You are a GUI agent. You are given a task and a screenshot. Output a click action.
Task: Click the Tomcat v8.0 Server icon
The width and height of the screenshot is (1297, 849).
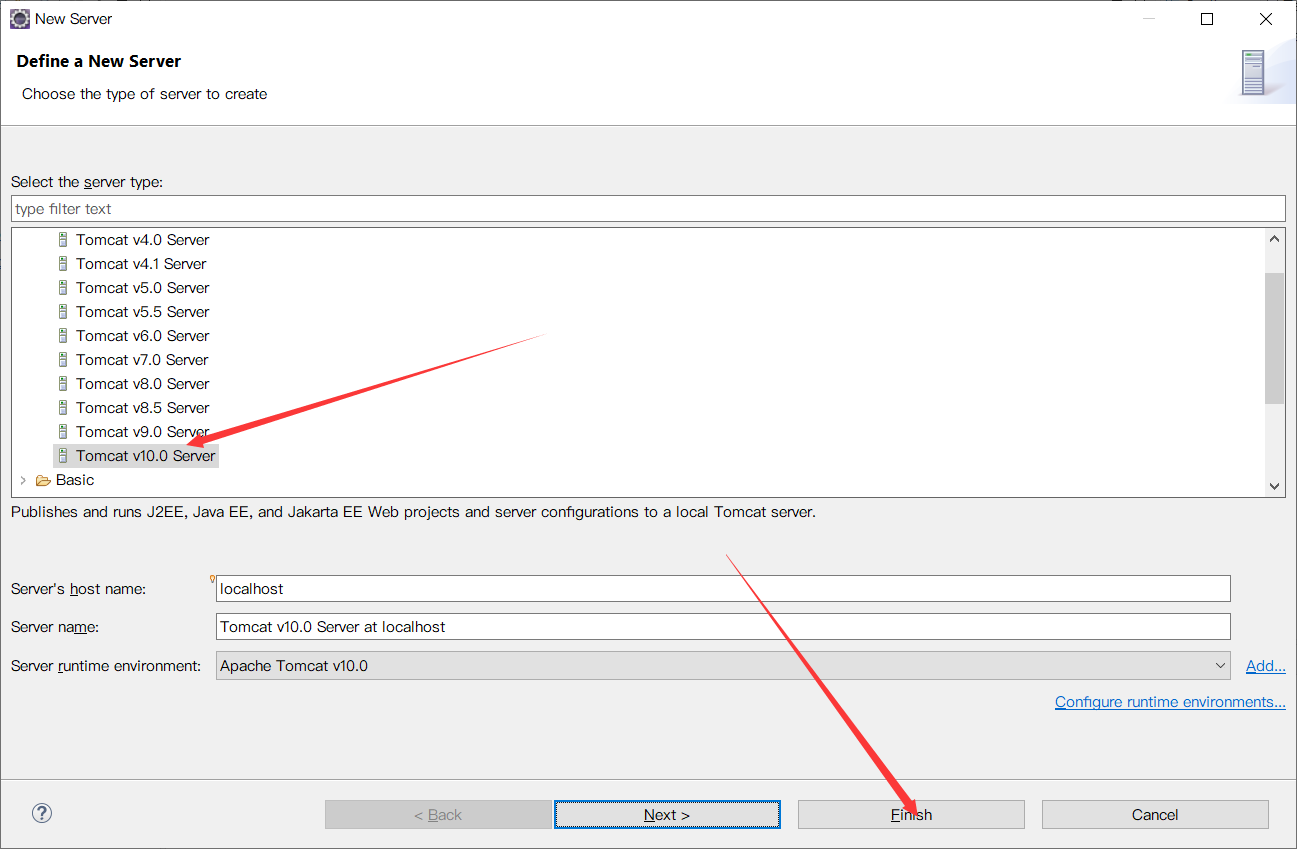[63, 384]
